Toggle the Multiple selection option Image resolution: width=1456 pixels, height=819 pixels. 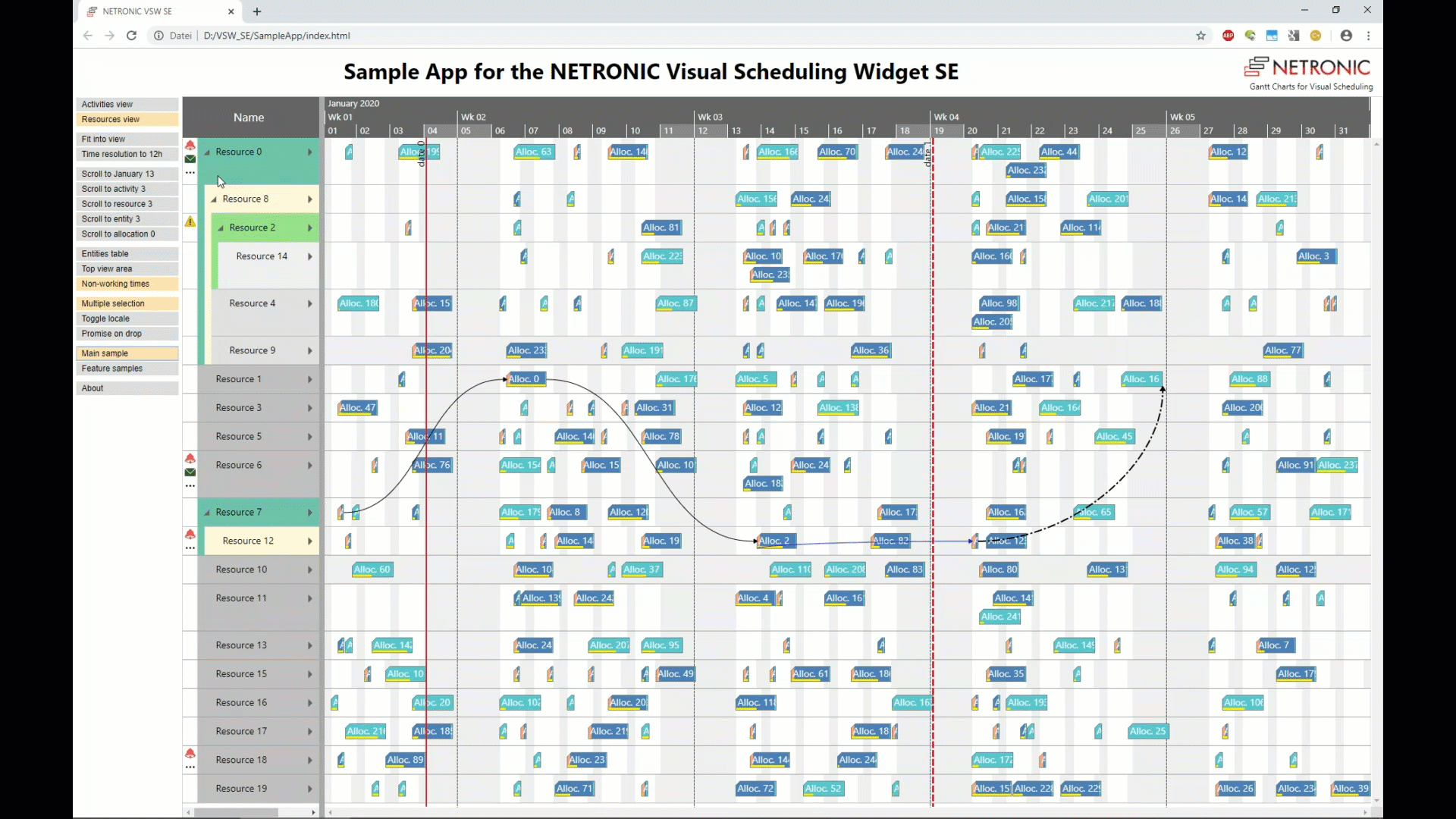click(127, 303)
